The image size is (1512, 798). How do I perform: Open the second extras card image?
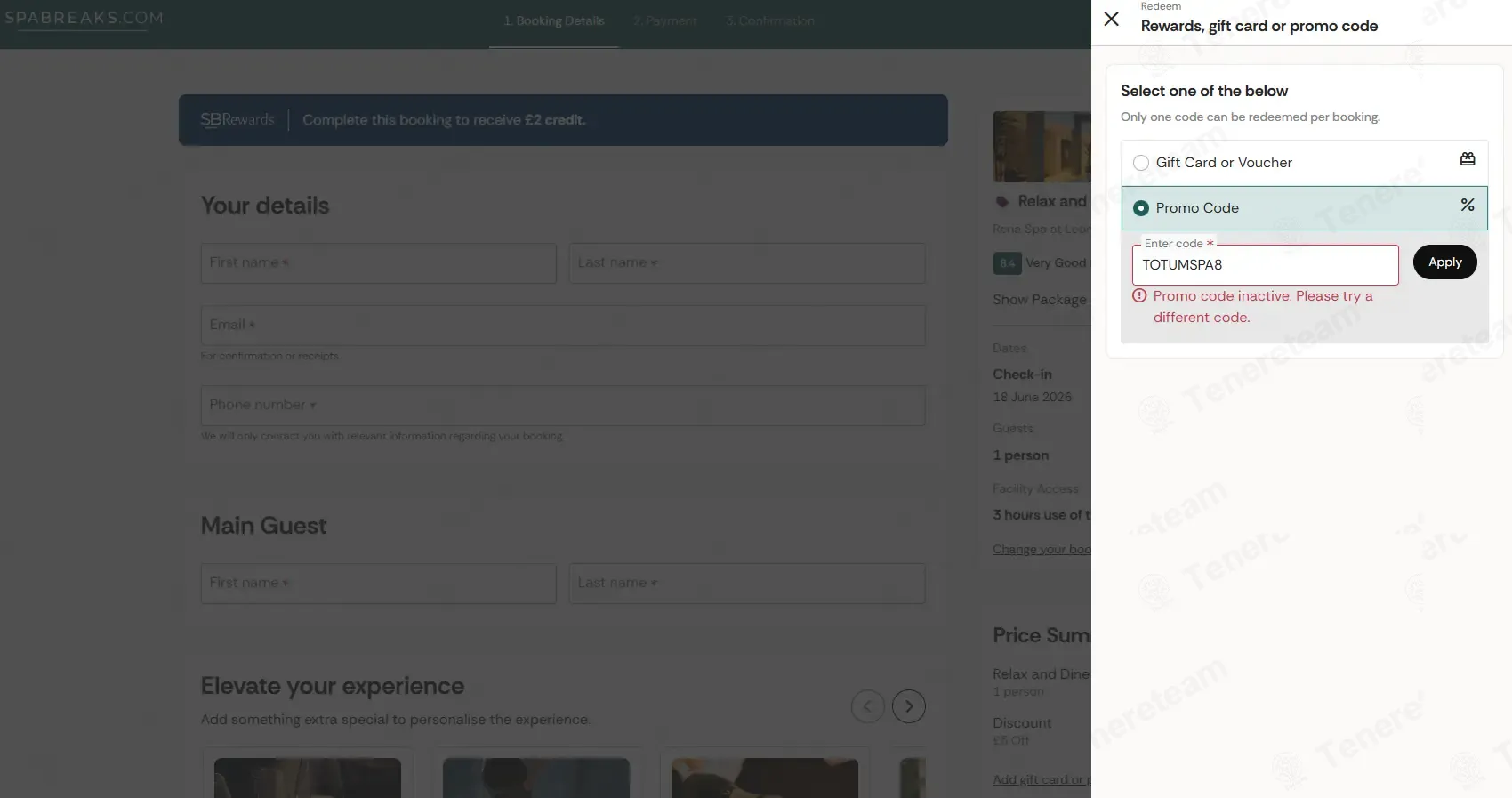pyautogui.click(x=536, y=778)
